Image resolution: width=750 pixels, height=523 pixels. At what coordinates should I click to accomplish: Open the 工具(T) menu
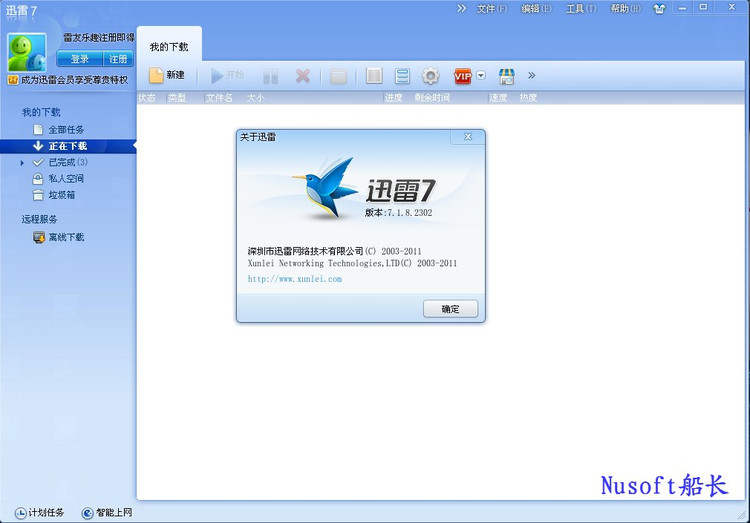coord(581,9)
